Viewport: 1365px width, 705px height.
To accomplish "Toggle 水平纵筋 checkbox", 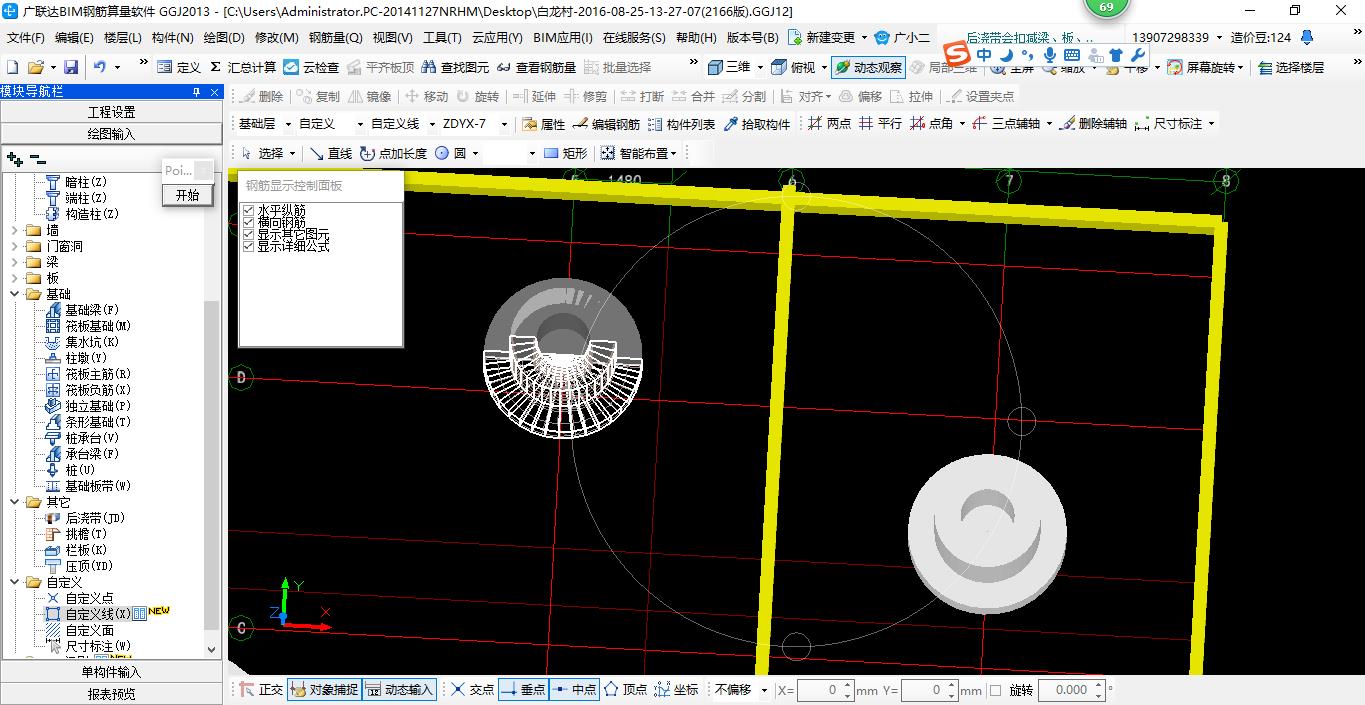I will (249, 211).
